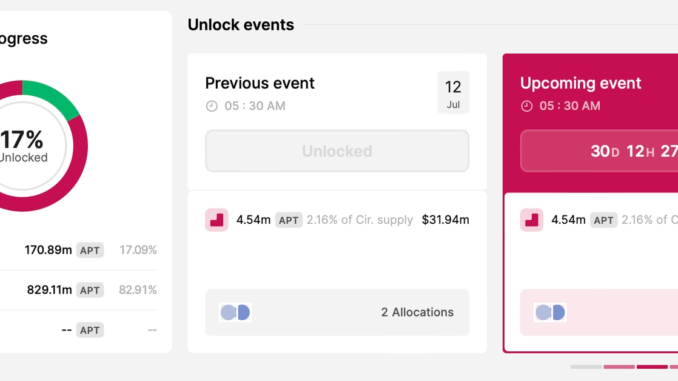This screenshot has width=678, height=381.
Task: Click the red chart icon in Upcoming event card
Action: pyautogui.click(x=531, y=220)
